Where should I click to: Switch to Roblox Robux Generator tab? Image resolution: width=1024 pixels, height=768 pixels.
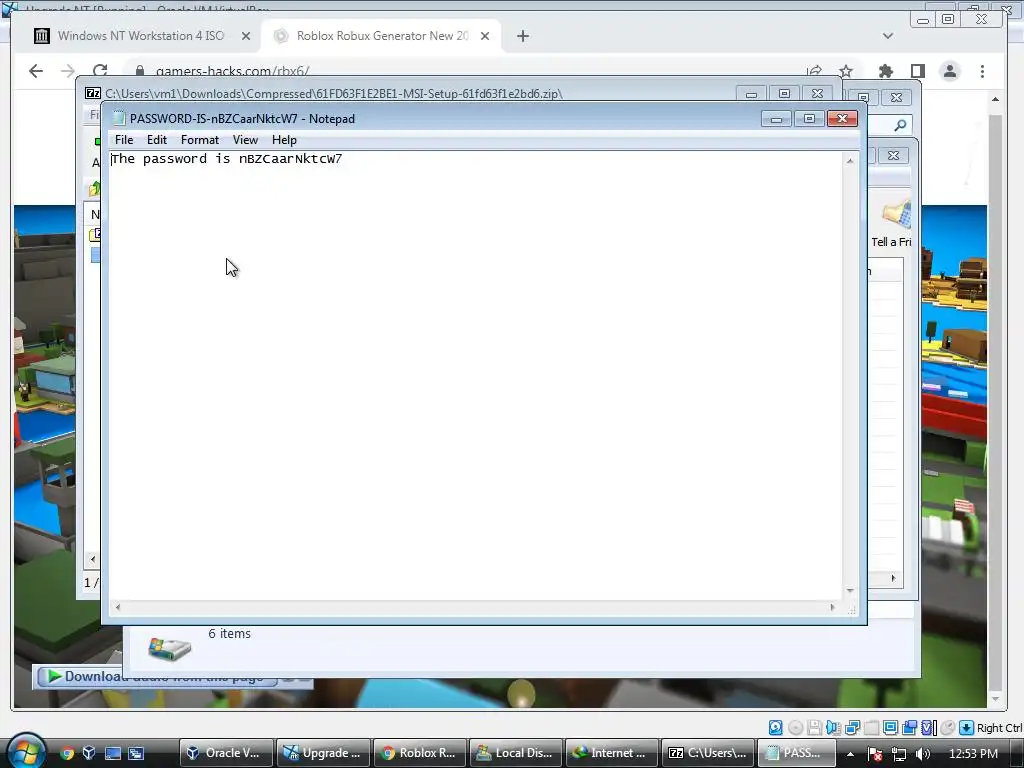(383, 36)
